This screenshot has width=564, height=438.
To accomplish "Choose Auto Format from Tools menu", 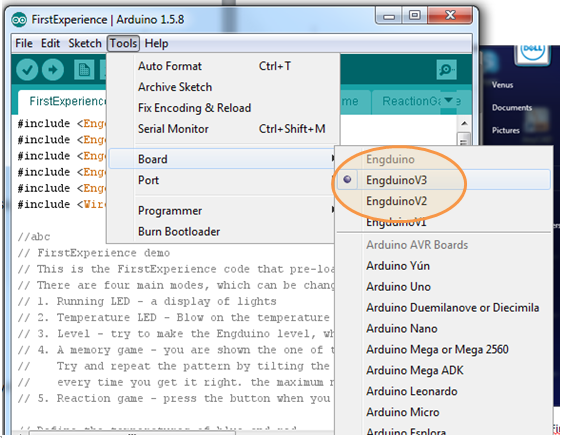I will click(x=170, y=66).
